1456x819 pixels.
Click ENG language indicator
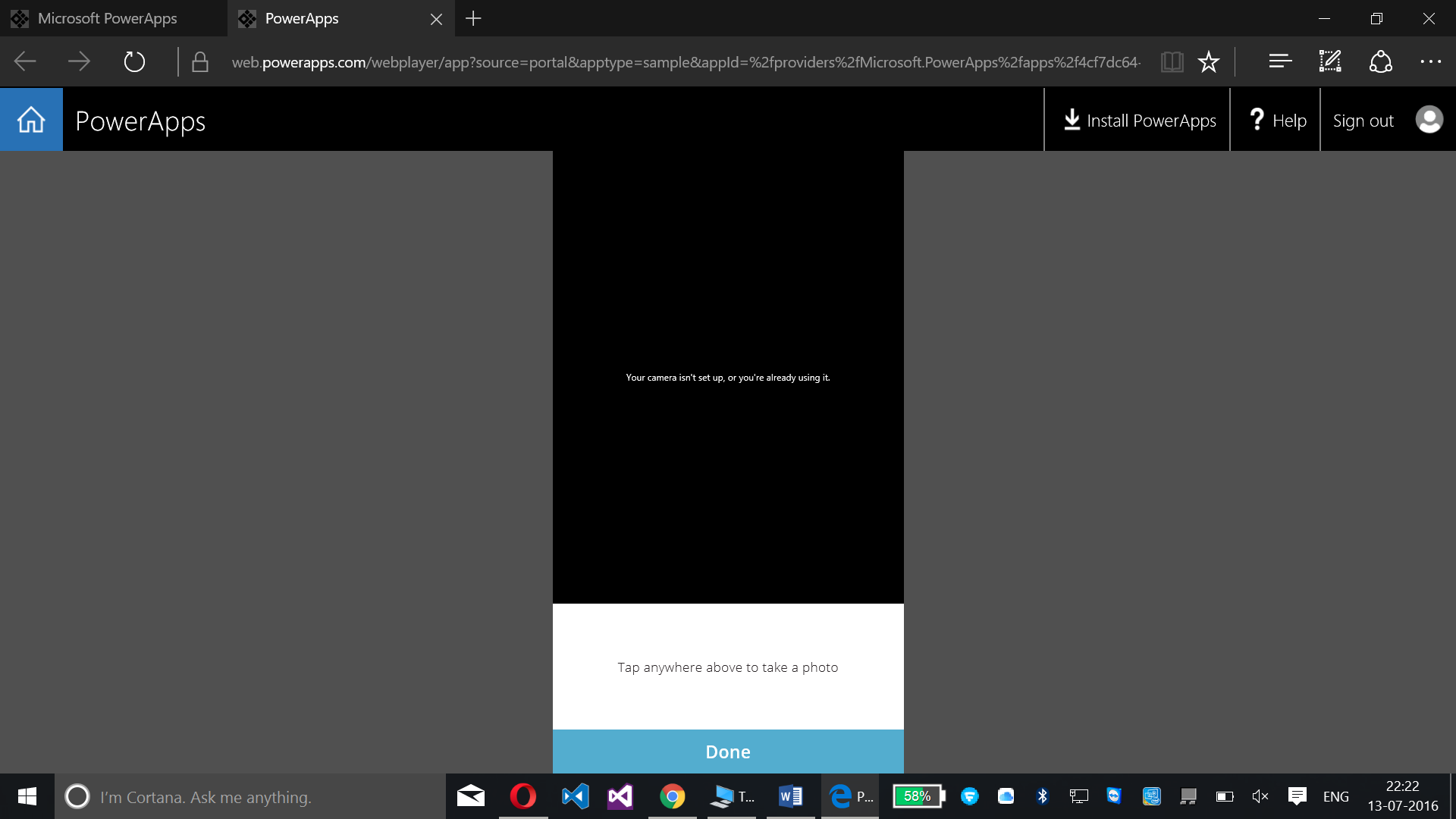point(1335,797)
